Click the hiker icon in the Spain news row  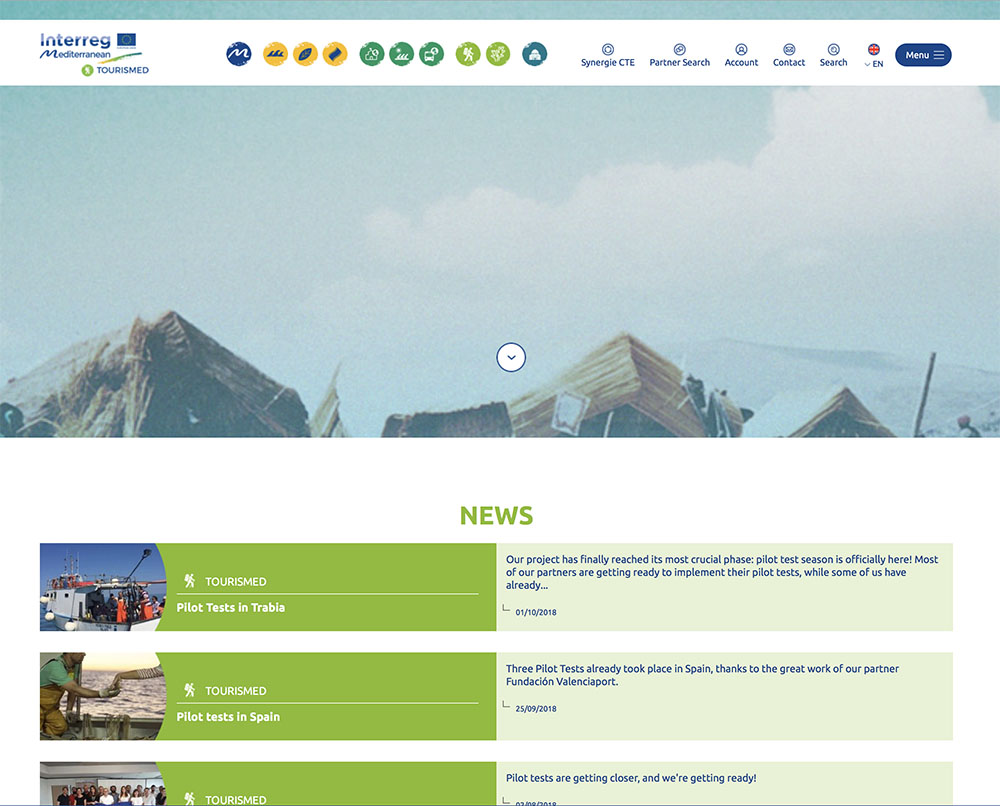(x=189, y=690)
